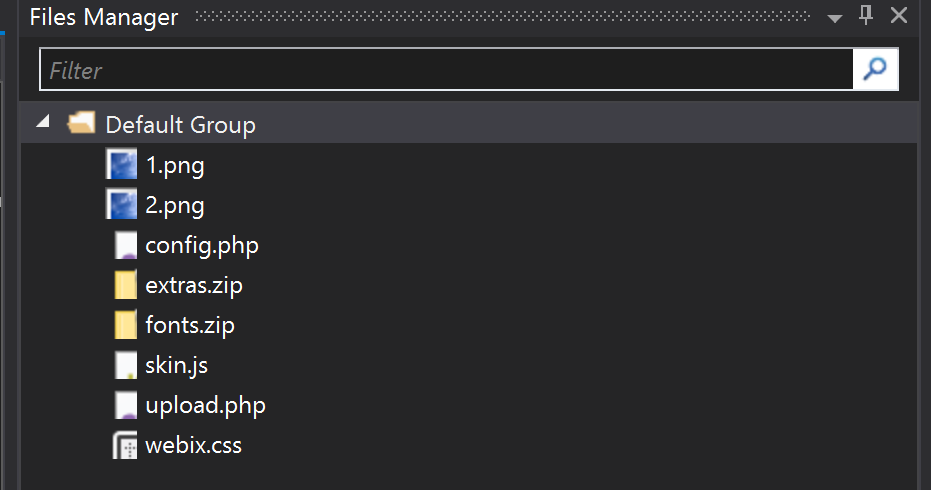Collapse the Default Group tree node
931x490 pixels.
coord(43,122)
